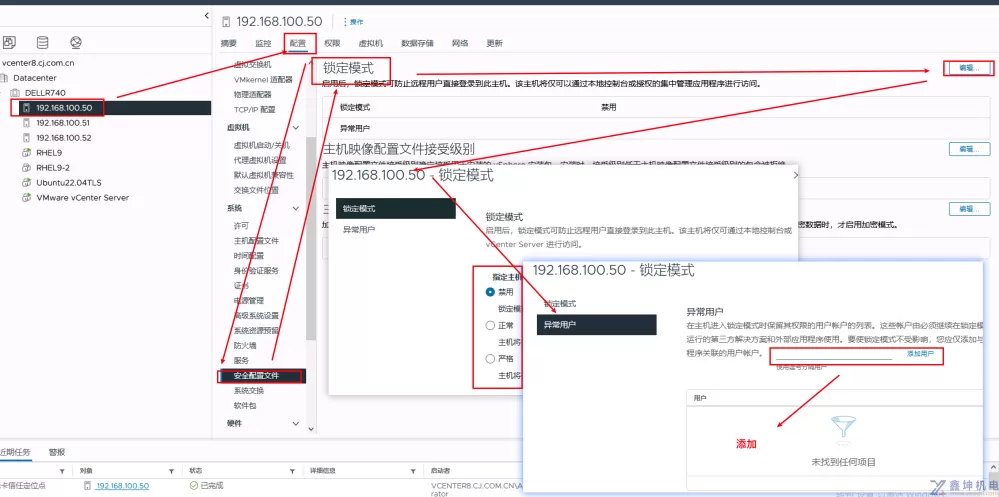Switch to the 摘要 tab
Image resolution: width=999 pixels, height=497 pixels.
[228, 43]
